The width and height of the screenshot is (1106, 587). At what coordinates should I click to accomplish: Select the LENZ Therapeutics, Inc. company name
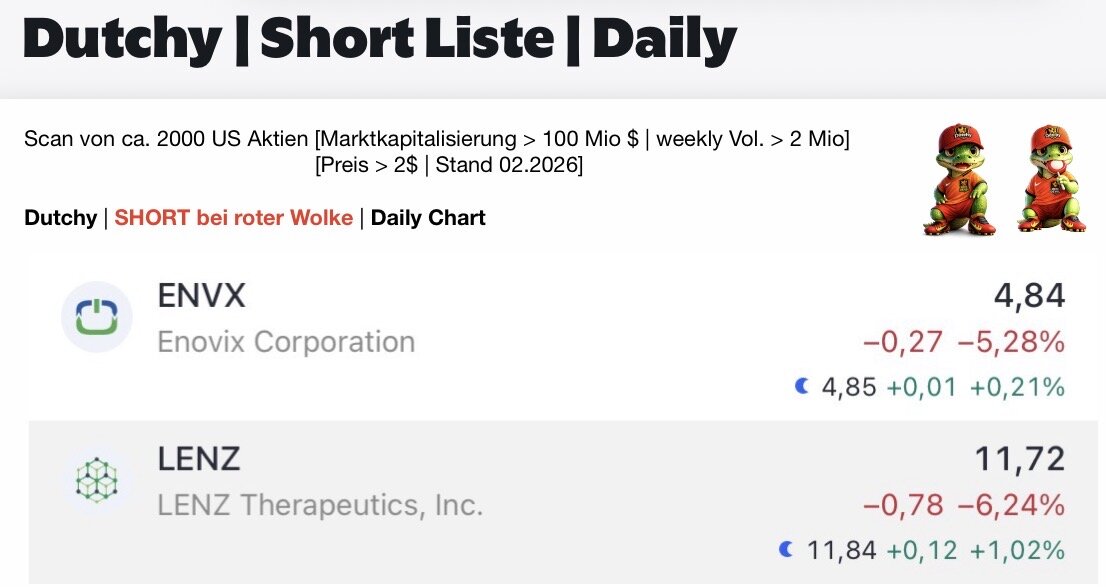click(x=320, y=506)
